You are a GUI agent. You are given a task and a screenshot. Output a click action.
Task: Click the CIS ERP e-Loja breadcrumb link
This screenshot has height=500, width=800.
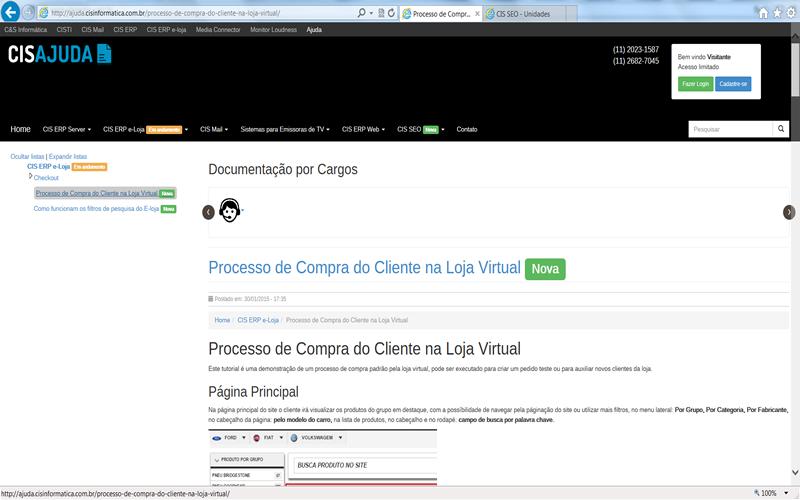(x=258, y=320)
